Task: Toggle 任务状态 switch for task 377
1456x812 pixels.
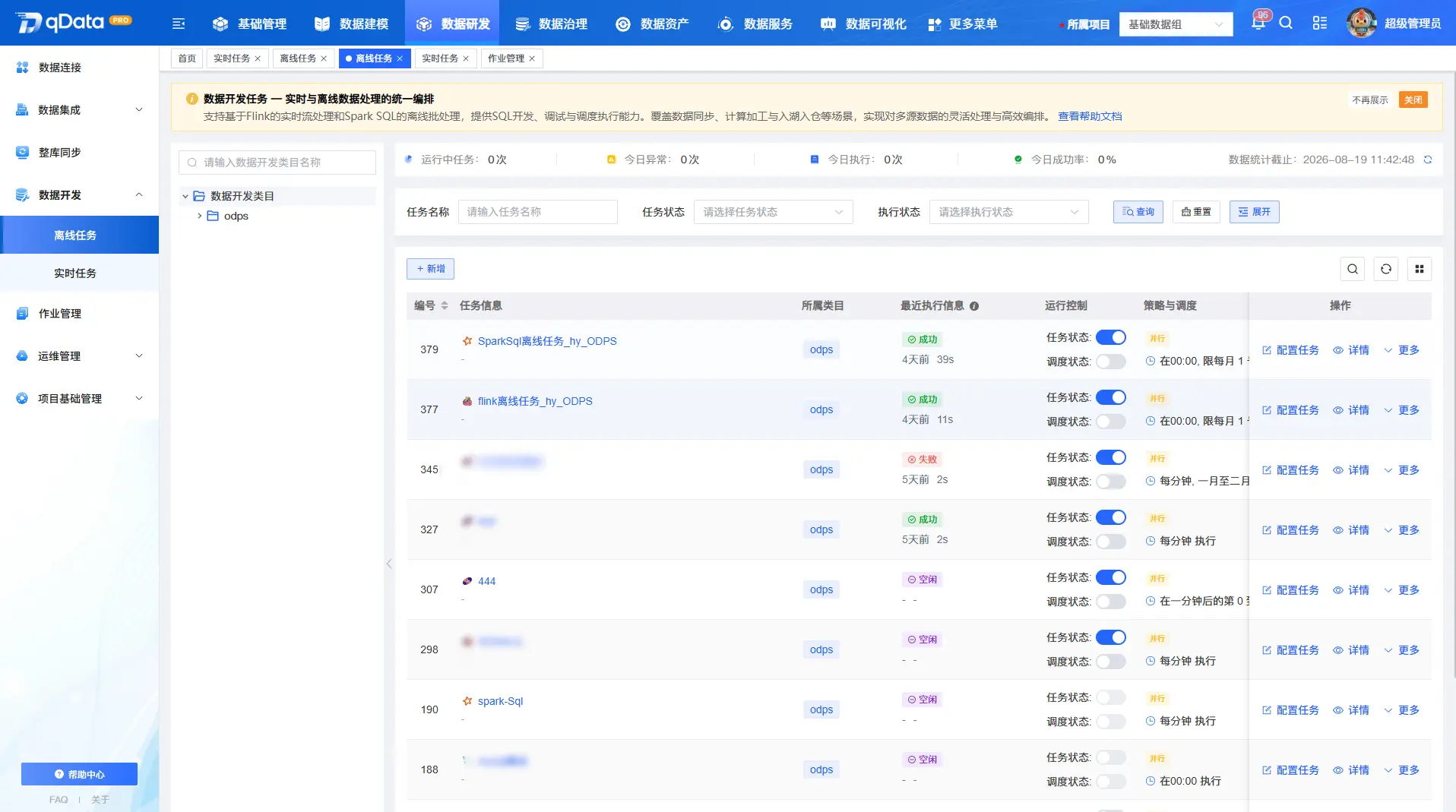Action: click(1110, 397)
